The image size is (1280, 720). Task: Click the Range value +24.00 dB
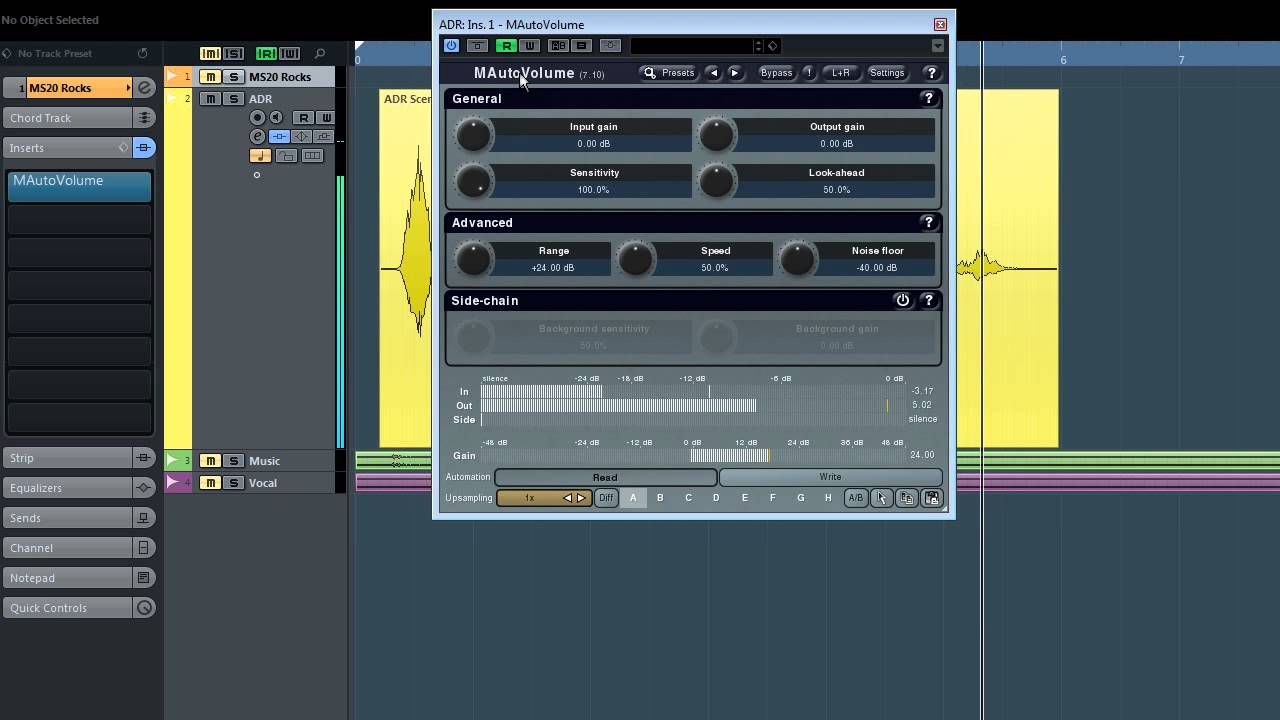(553, 268)
